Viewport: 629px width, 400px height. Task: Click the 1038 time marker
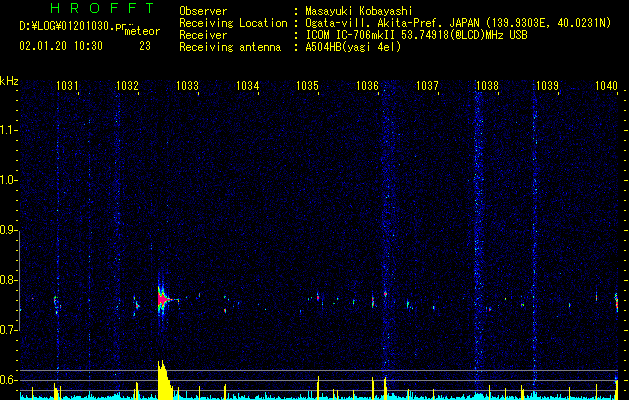coord(487,85)
